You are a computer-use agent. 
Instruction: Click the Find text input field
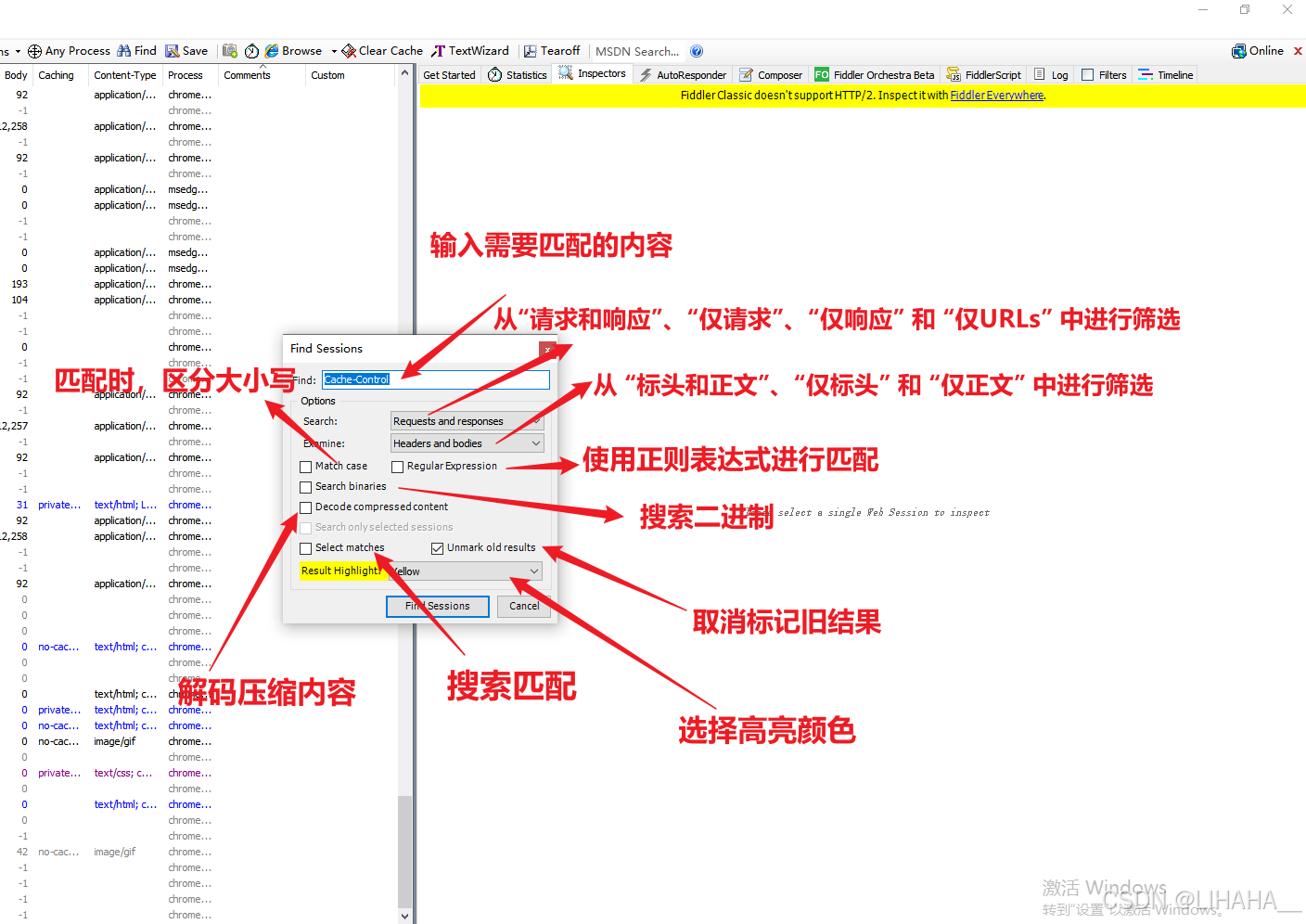pyautogui.click(x=436, y=379)
